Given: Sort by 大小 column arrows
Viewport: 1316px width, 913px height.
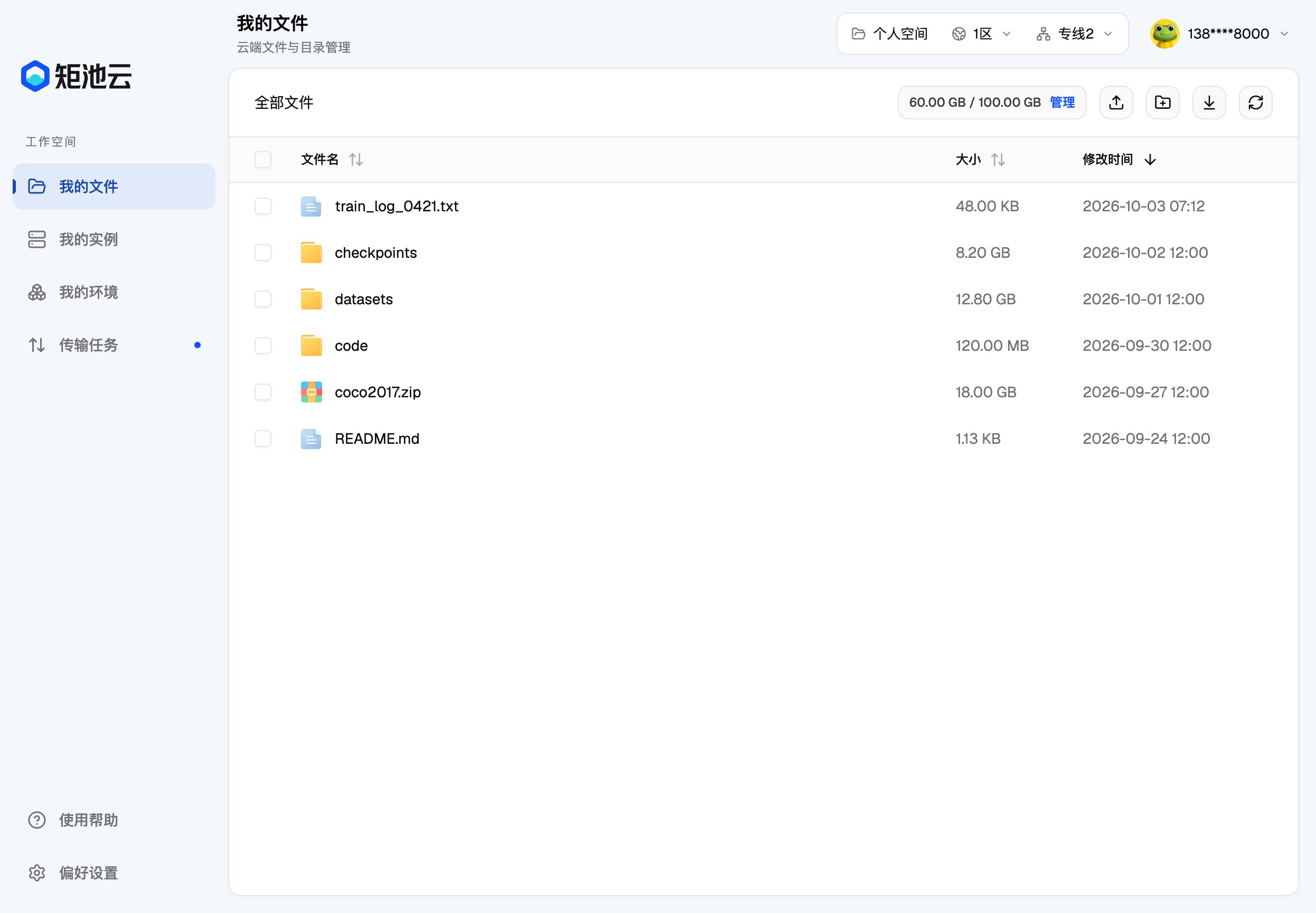Looking at the screenshot, I should (998, 160).
